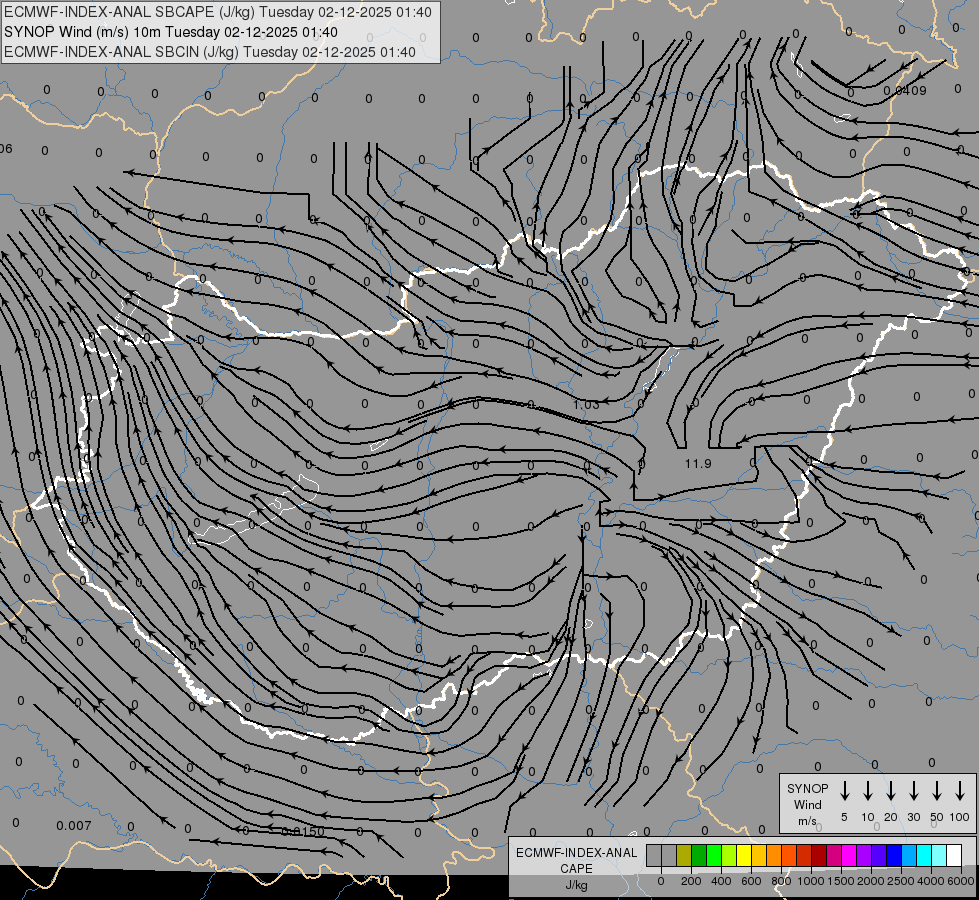979x900 pixels.
Task: Click the wind arrow above 100 m/s
Action: click(960, 791)
